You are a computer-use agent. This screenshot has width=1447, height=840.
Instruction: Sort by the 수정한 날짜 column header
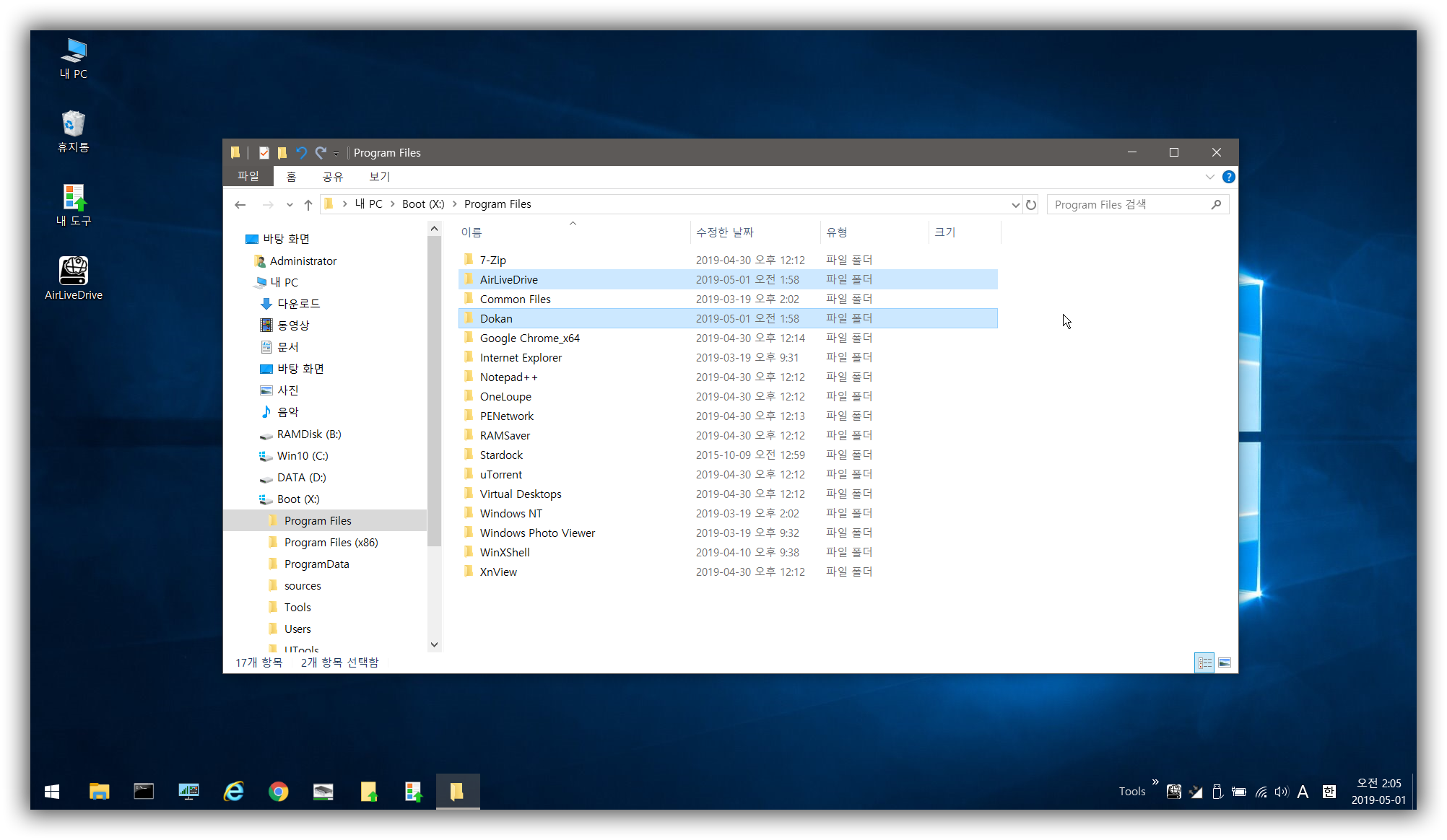725,232
